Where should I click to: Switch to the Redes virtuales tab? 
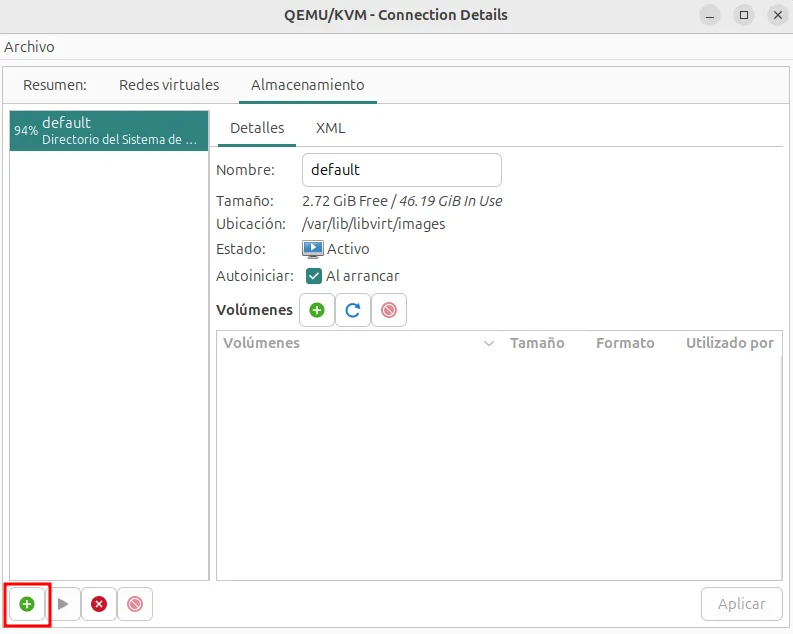[169, 85]
